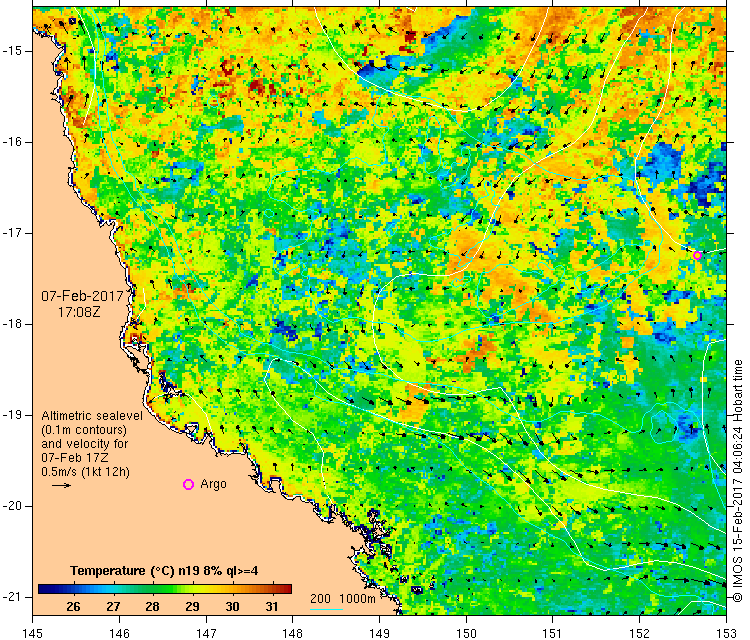
Task: Click the latitude axis label -21
Action: click(x=11, y=597)
